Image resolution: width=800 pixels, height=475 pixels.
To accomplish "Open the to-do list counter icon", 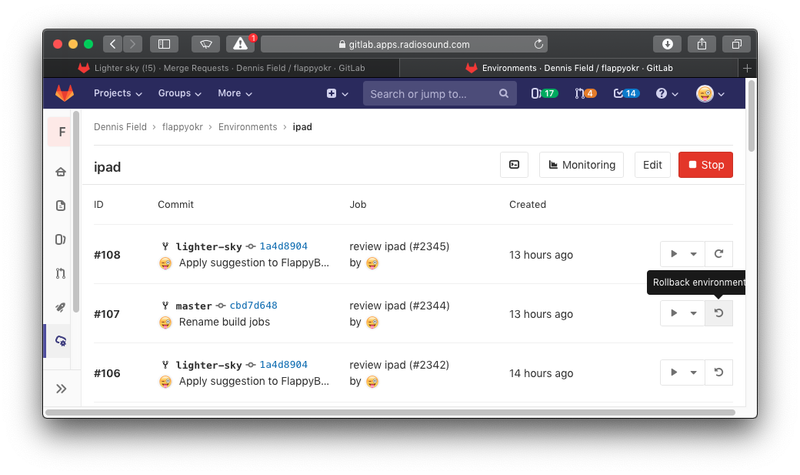I will 625,94.
